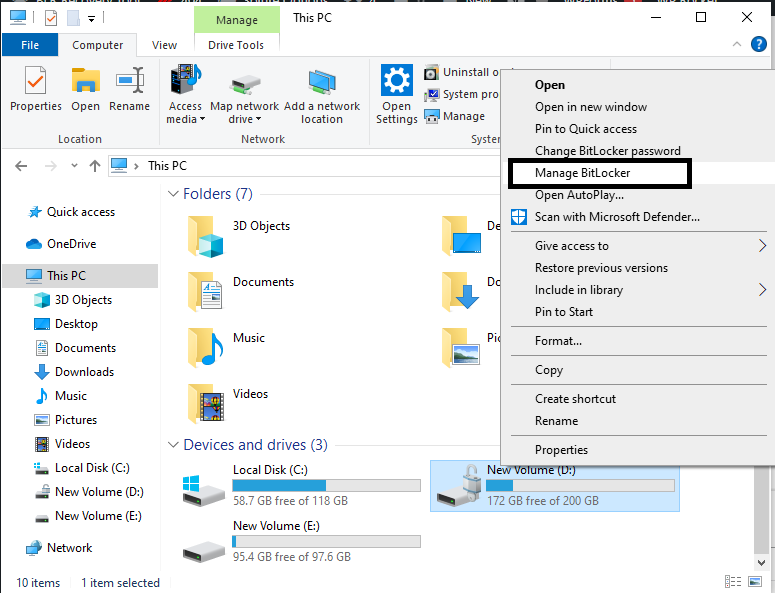Viewport: 775px width, 593px height.
Task: Open the 3D Objects folder icon
Action: [205, 237]
